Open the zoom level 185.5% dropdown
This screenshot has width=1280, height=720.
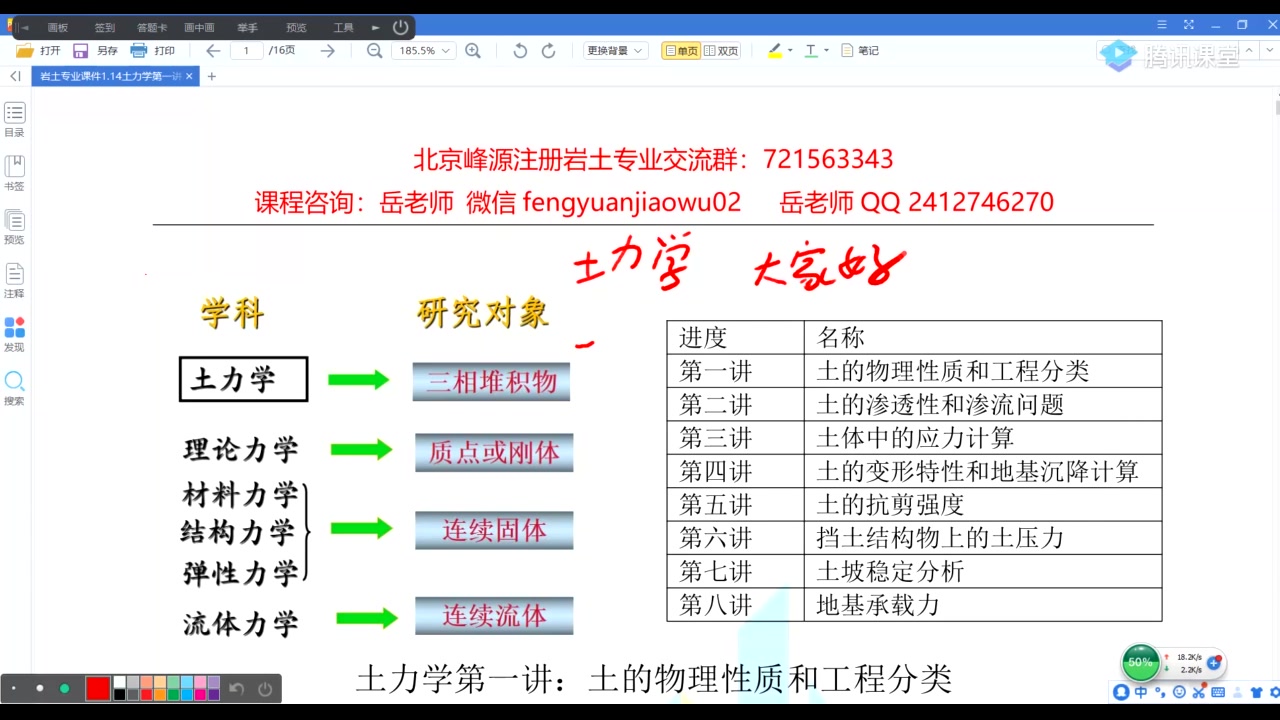424,50
